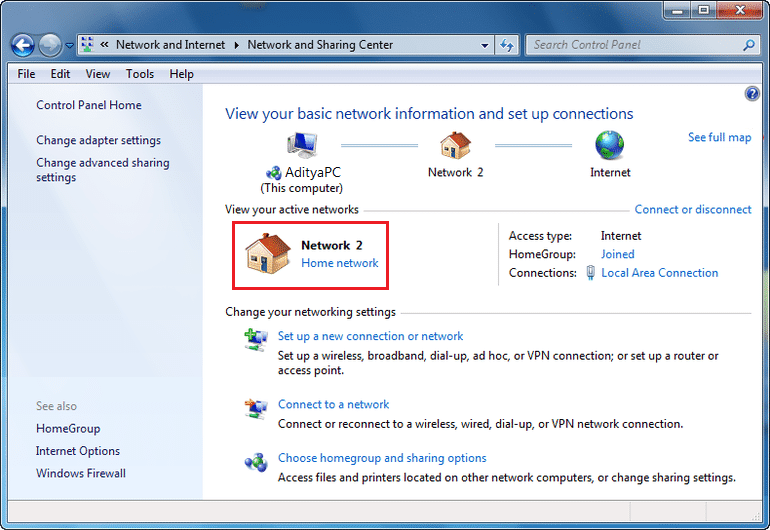Open the Edit menu

[60, 74]
